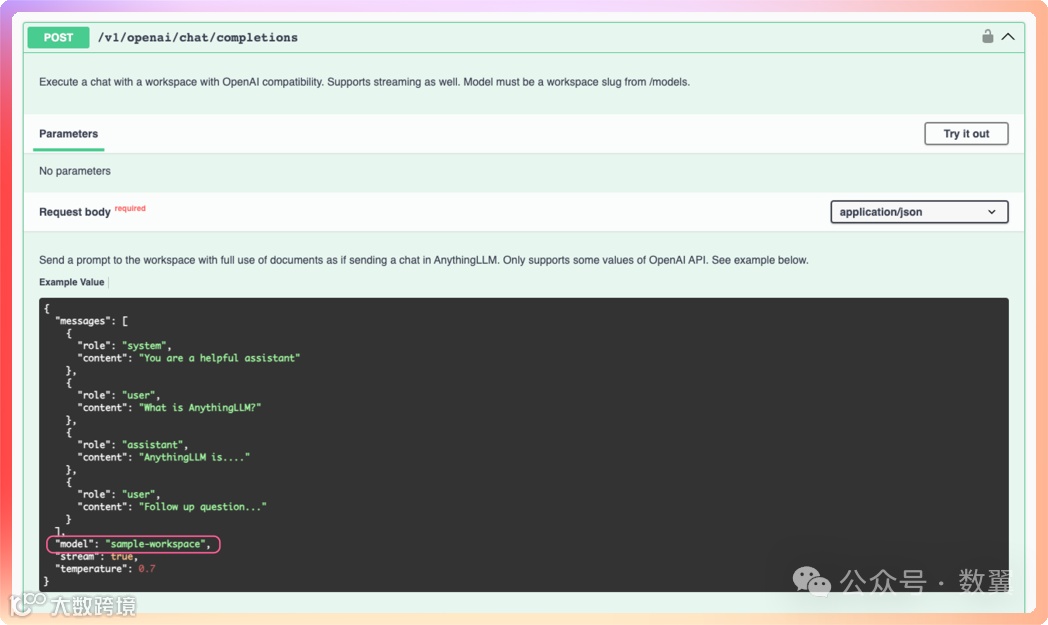This screenshot has height=625, width=1048.
Task: Click the "role": "assistant" line
Action: click(132, 445)
